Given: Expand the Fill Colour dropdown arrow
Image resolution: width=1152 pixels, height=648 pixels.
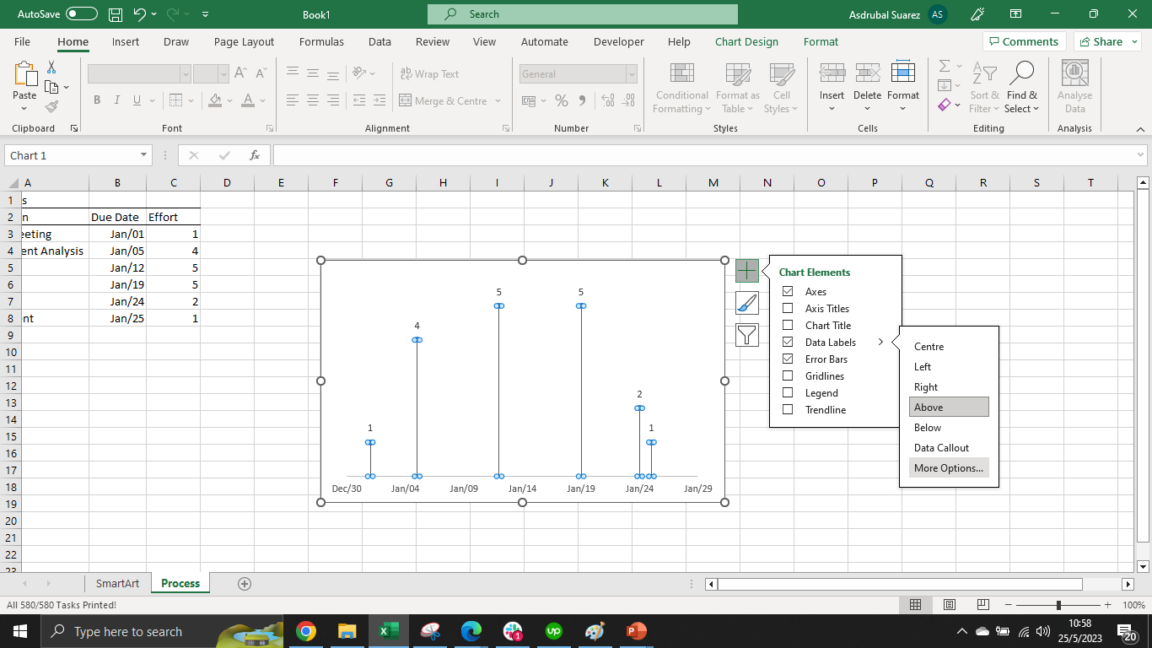Looking at the screenshot, I should pos(230,100).
